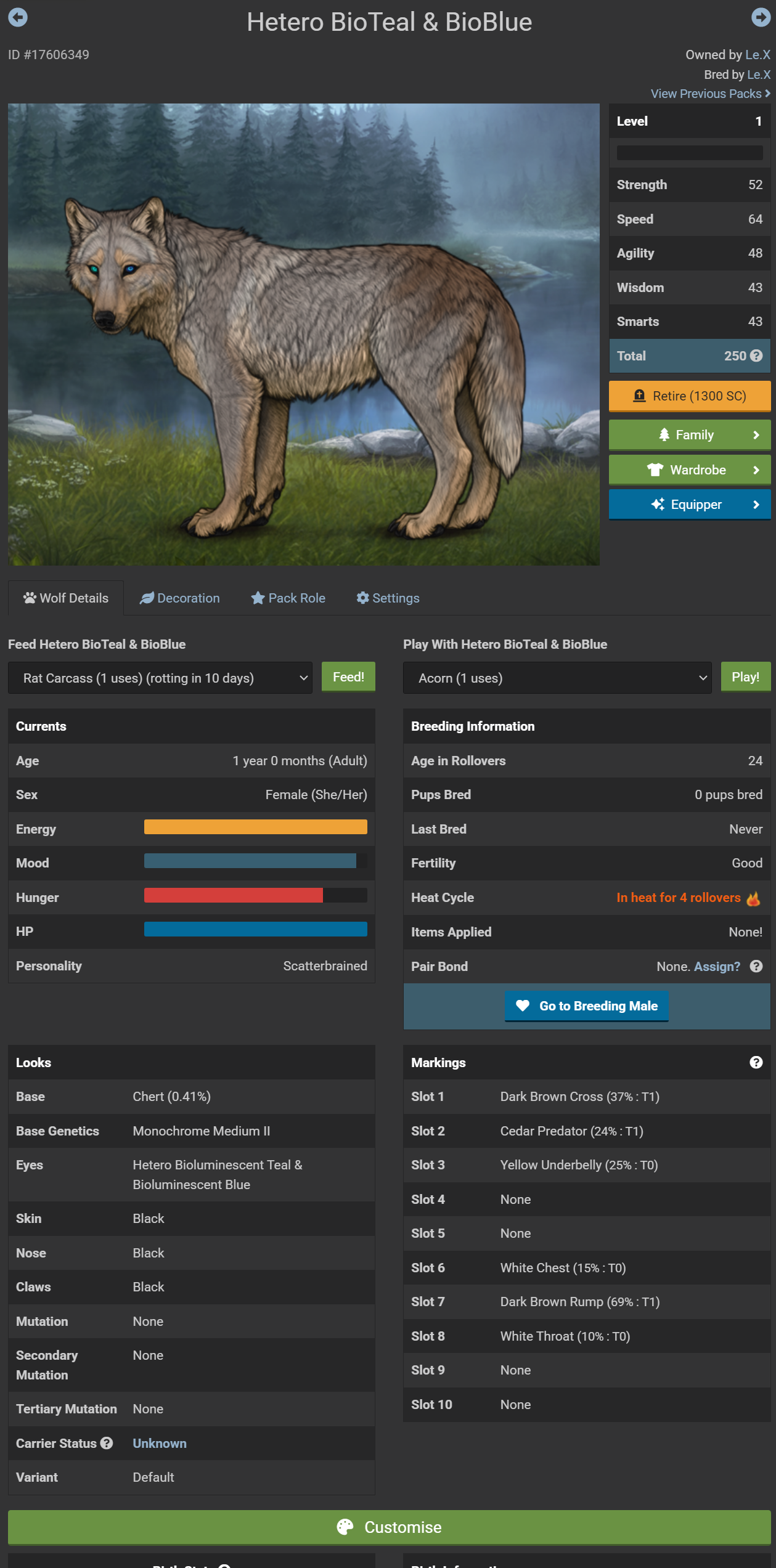Open owner Le.X profile link
Viewport: 776px width, 1568px height.
click(x=758, y=55)
